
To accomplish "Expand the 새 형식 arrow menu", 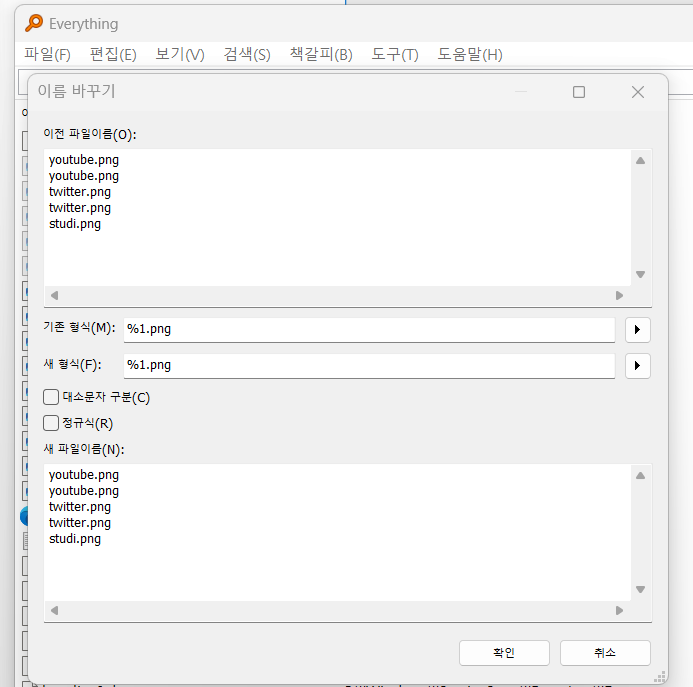I will (x=637, y=366).
